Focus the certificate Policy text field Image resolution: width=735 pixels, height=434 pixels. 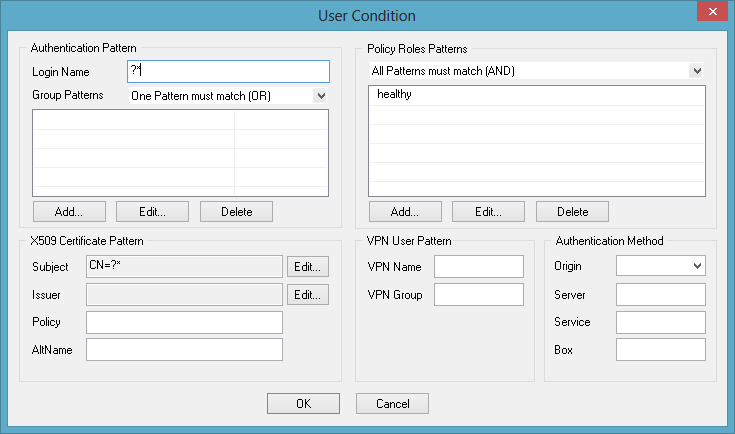point(184,322)
